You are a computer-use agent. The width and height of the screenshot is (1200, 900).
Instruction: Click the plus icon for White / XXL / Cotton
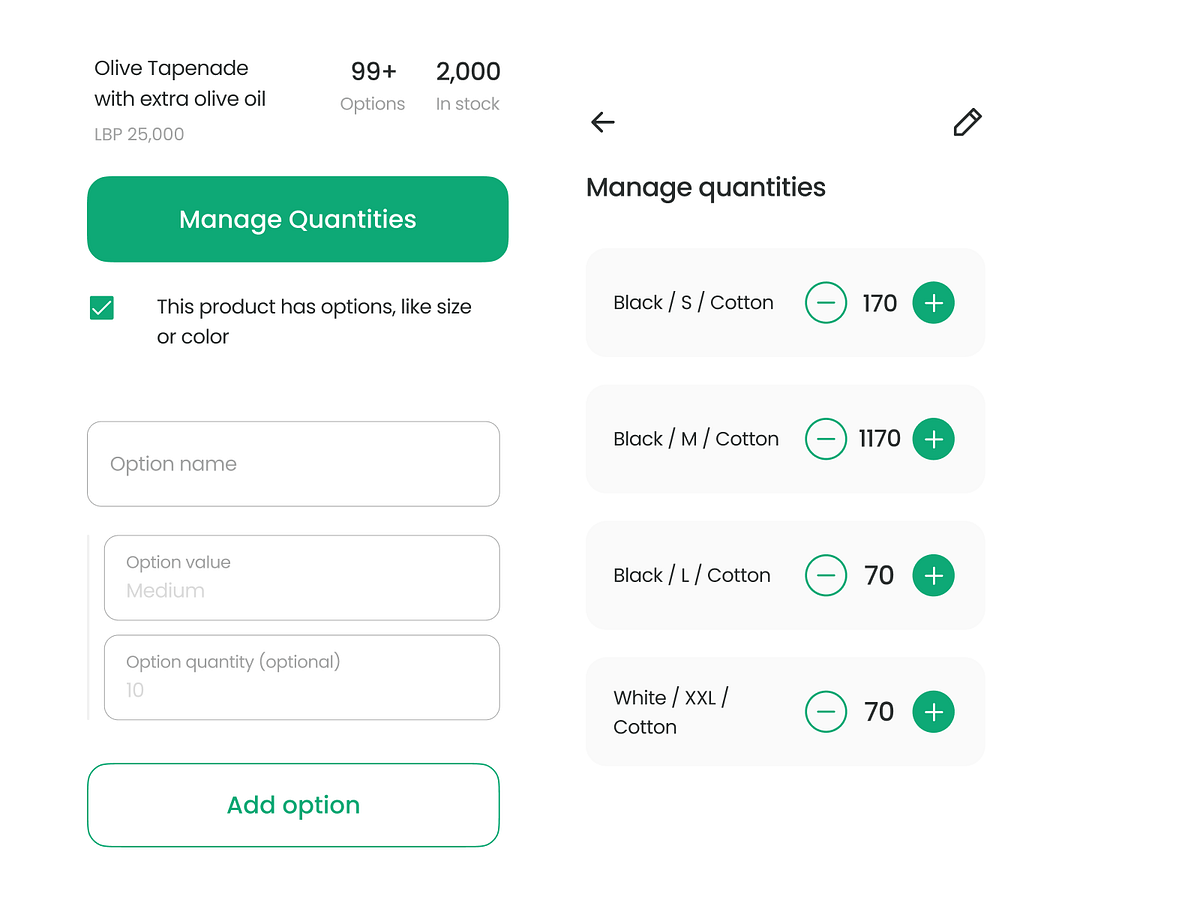pos(933,711)
